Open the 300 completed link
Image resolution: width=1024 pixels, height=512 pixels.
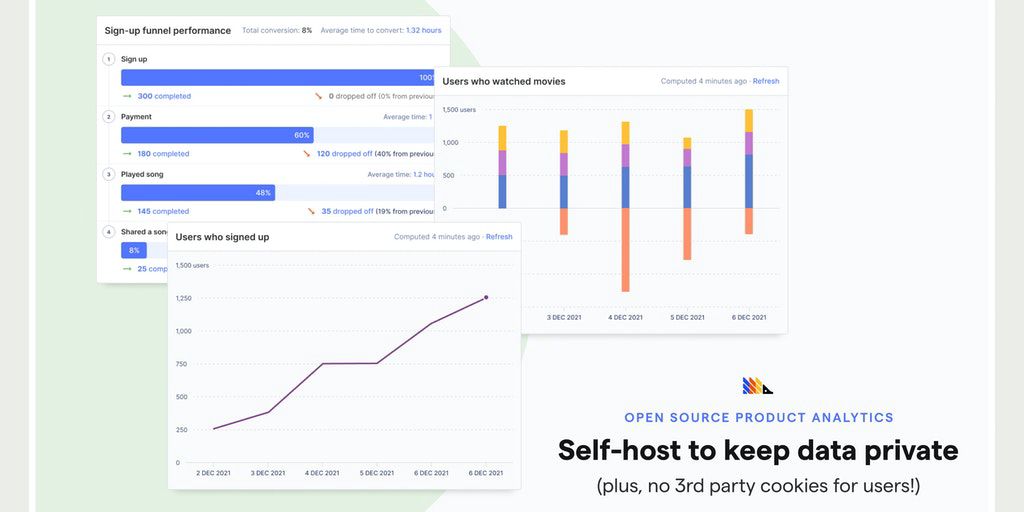pyautogui.click(x=164, y=96)
